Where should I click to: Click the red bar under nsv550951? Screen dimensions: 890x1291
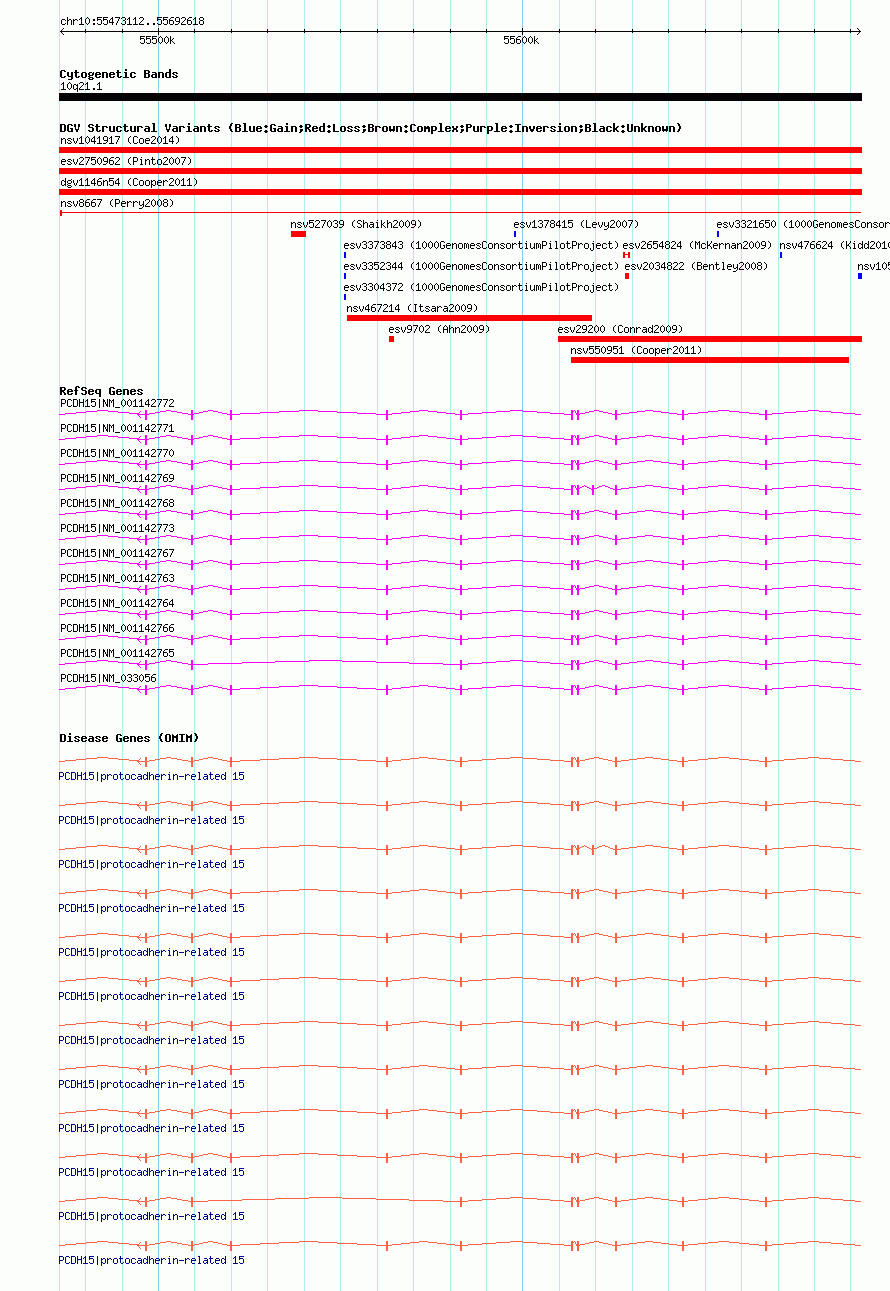click(x=710, y=360)
